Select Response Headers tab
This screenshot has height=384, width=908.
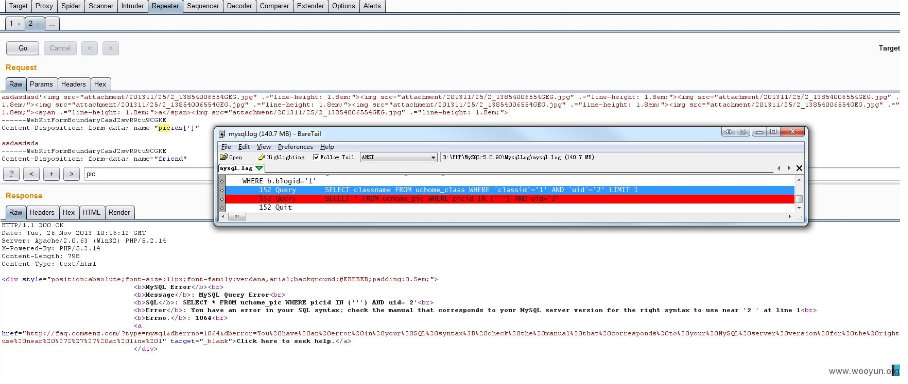43,213
